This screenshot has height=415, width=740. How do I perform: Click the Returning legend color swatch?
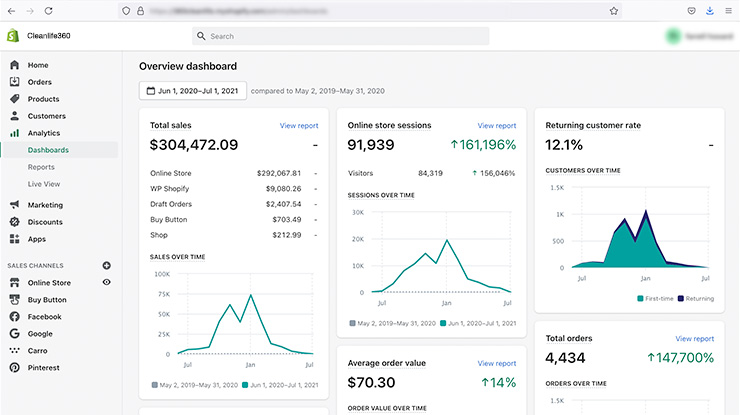(681, 298)
